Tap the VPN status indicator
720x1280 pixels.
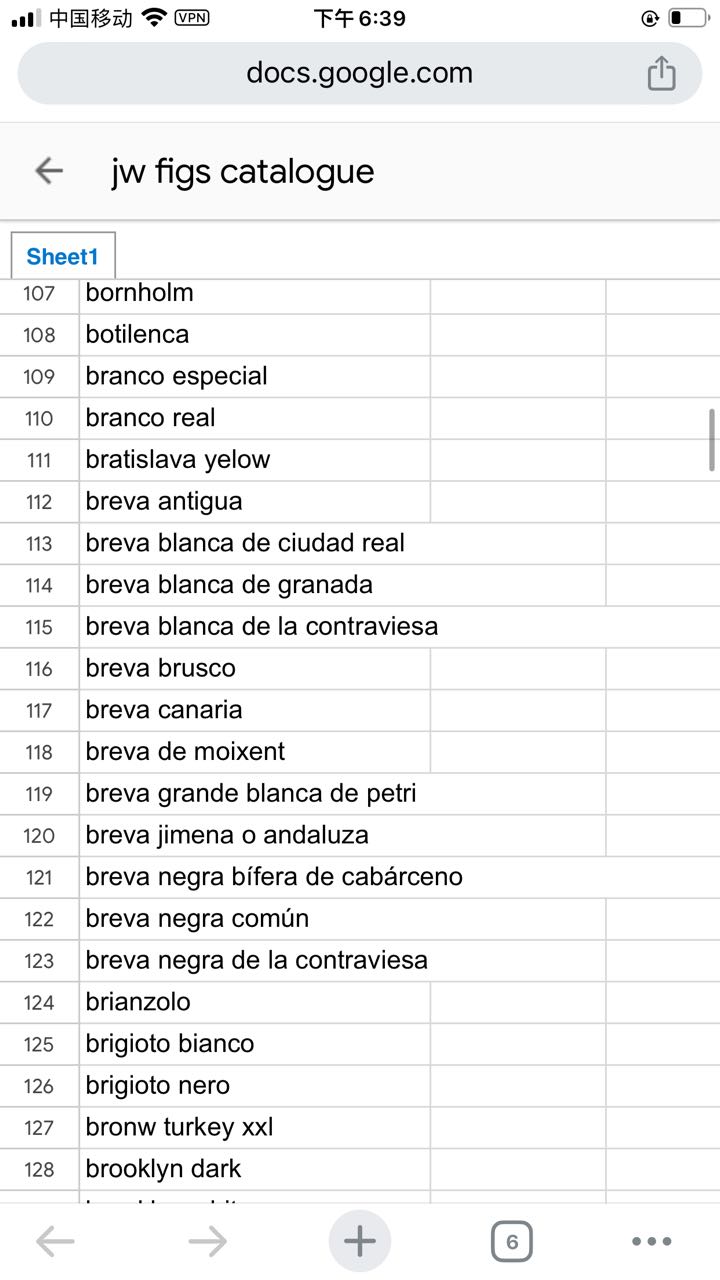coord(192,17)
